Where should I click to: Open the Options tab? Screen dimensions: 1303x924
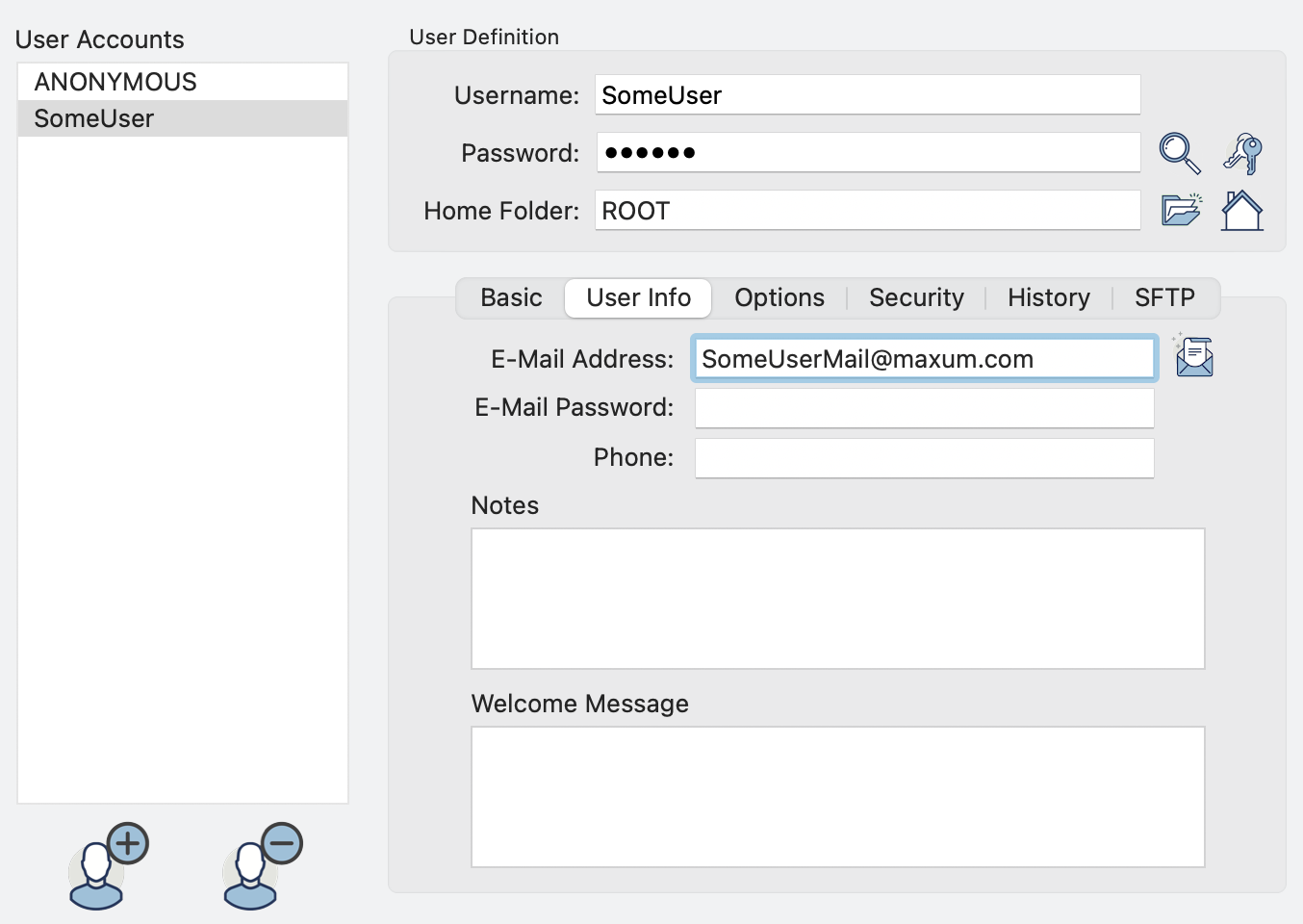pos(779,298)
